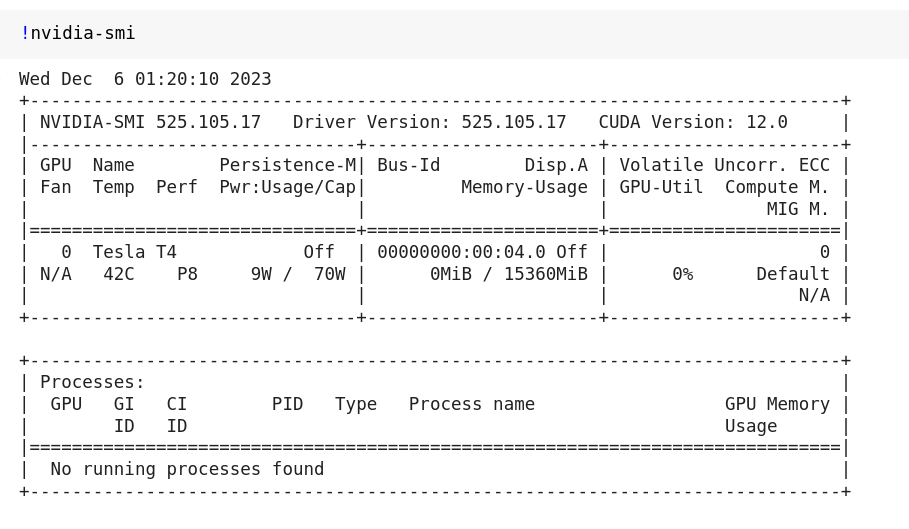Click 'No running processes found' message
This screenshot has height=529, width=909.
187,469
